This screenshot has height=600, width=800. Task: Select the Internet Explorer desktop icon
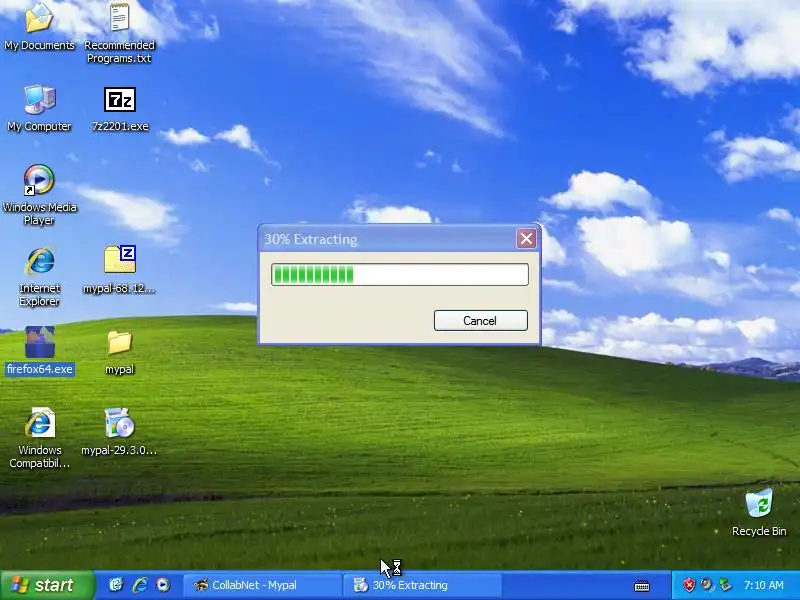point(39,277)
